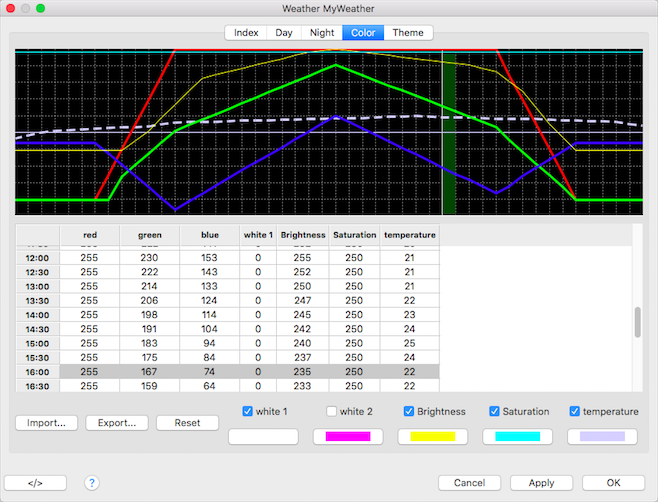
Task: Select the Night tab
Action: pyautogui.click(x=322, y=32)
